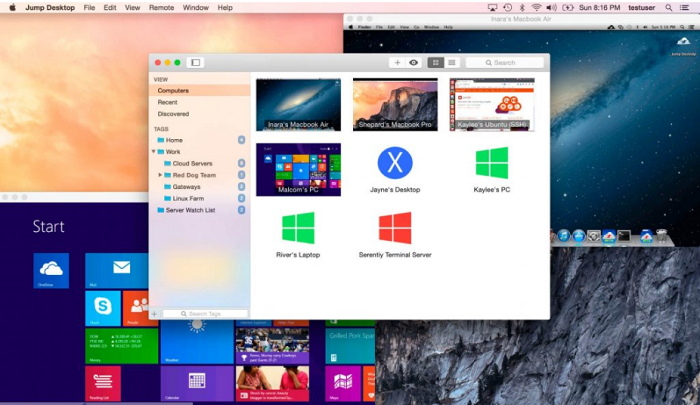Click OneDrive tile in Windows Start screen
The width and height of the screenshot is (700, 405).
click(x=51, y=271)
